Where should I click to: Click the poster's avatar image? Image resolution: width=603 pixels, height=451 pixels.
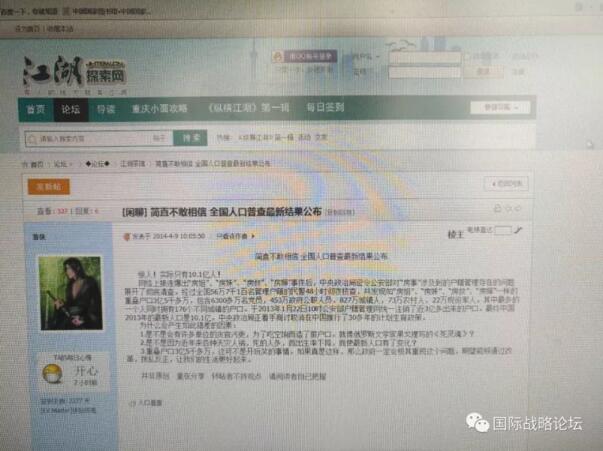pyautogui.click(x=68, y=290)
